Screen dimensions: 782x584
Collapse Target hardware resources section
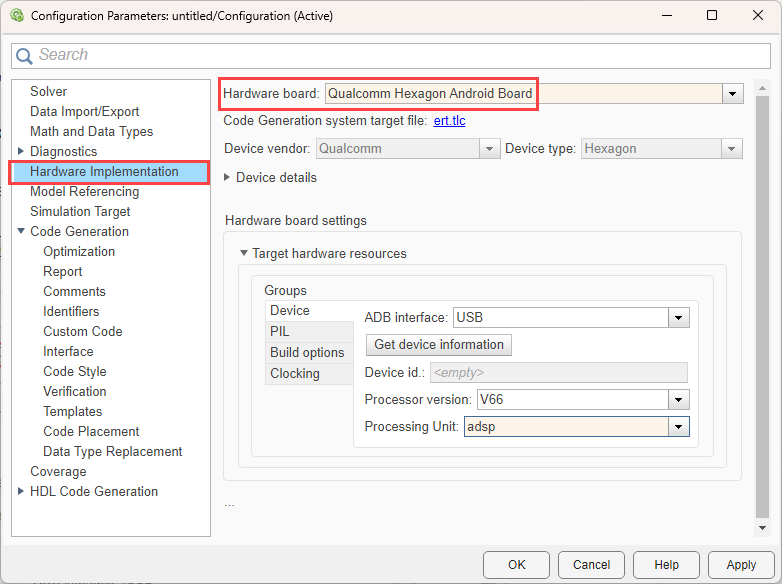tap(243, 253)
